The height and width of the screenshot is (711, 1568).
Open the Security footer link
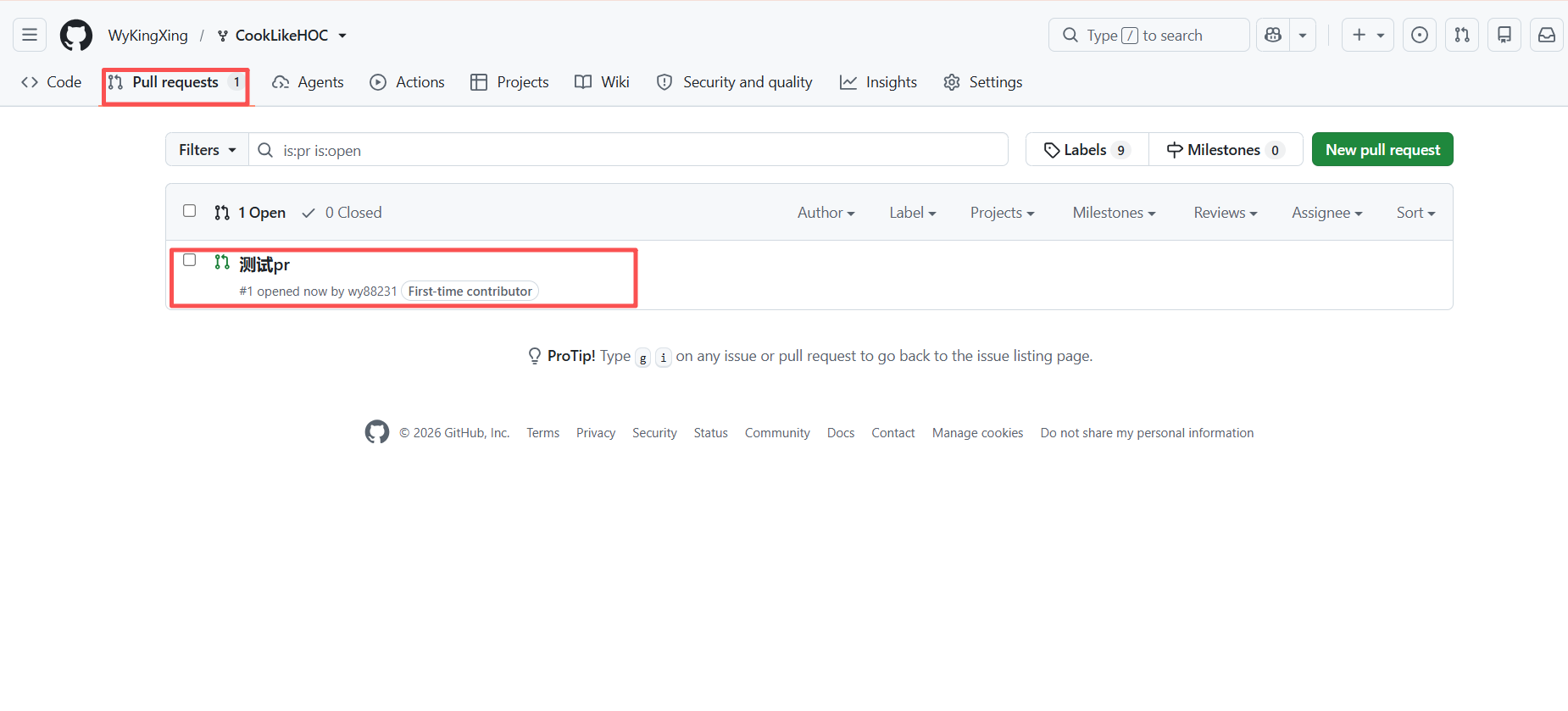click(654, 433)
